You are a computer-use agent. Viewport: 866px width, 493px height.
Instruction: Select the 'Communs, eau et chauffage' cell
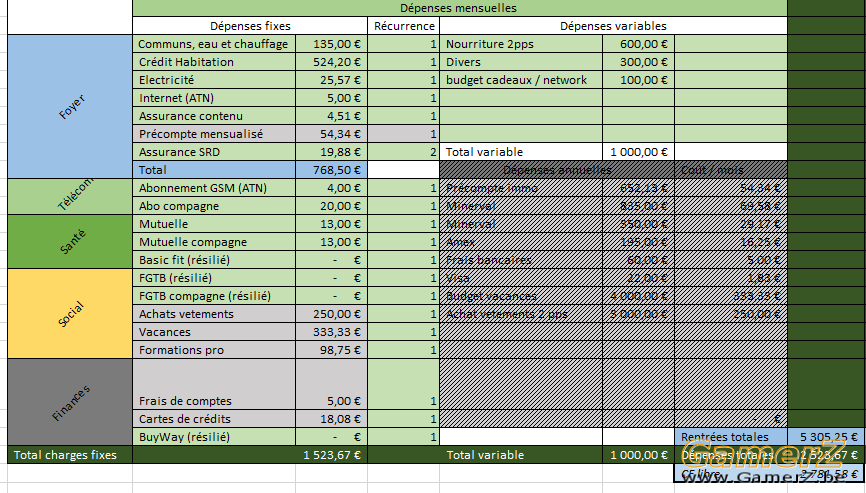(214, 44)
